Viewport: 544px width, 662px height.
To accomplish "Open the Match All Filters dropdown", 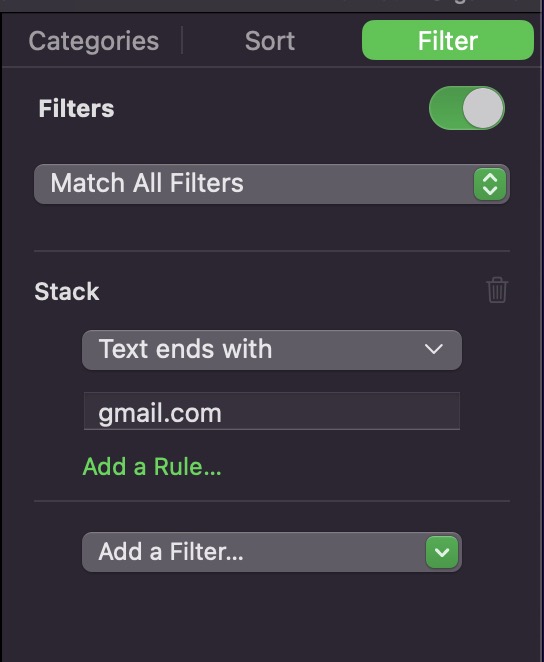I will pyautogui.click(x=272, y=184).
